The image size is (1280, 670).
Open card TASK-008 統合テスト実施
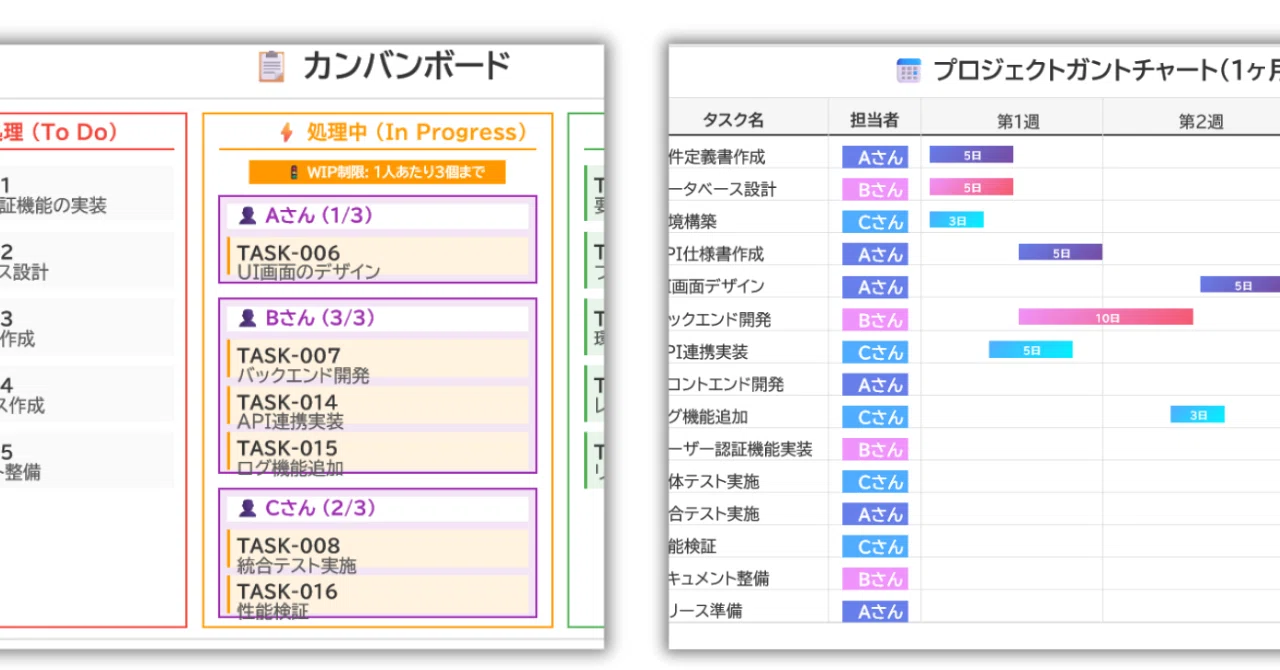click(x=378, y=553)
